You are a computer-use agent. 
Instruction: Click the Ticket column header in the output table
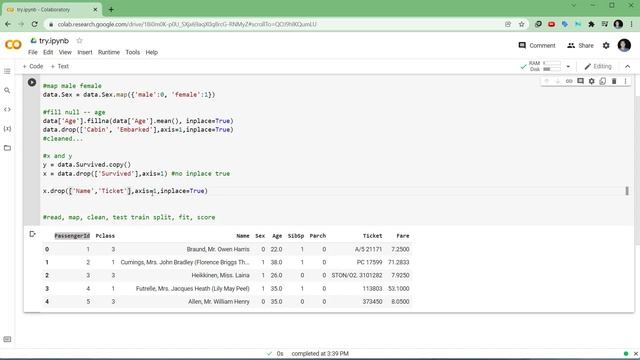[372, 236]
